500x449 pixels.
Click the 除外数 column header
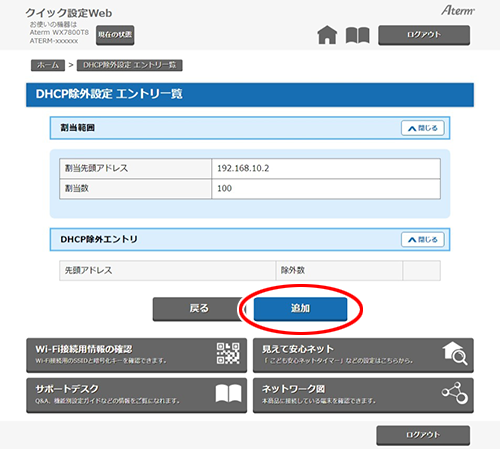click(x=339, y=270)
